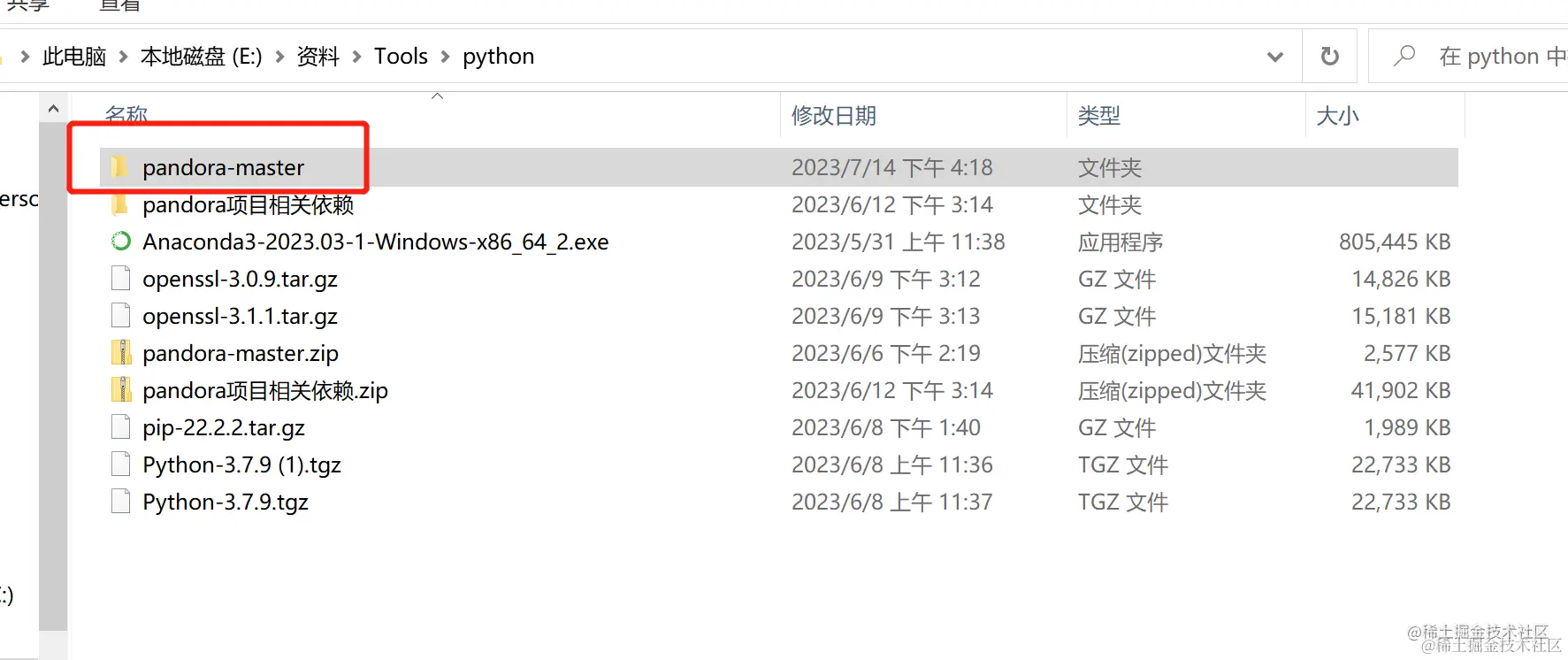
Task: Click python in the breadcrumb path
Action: click(499, 57)
